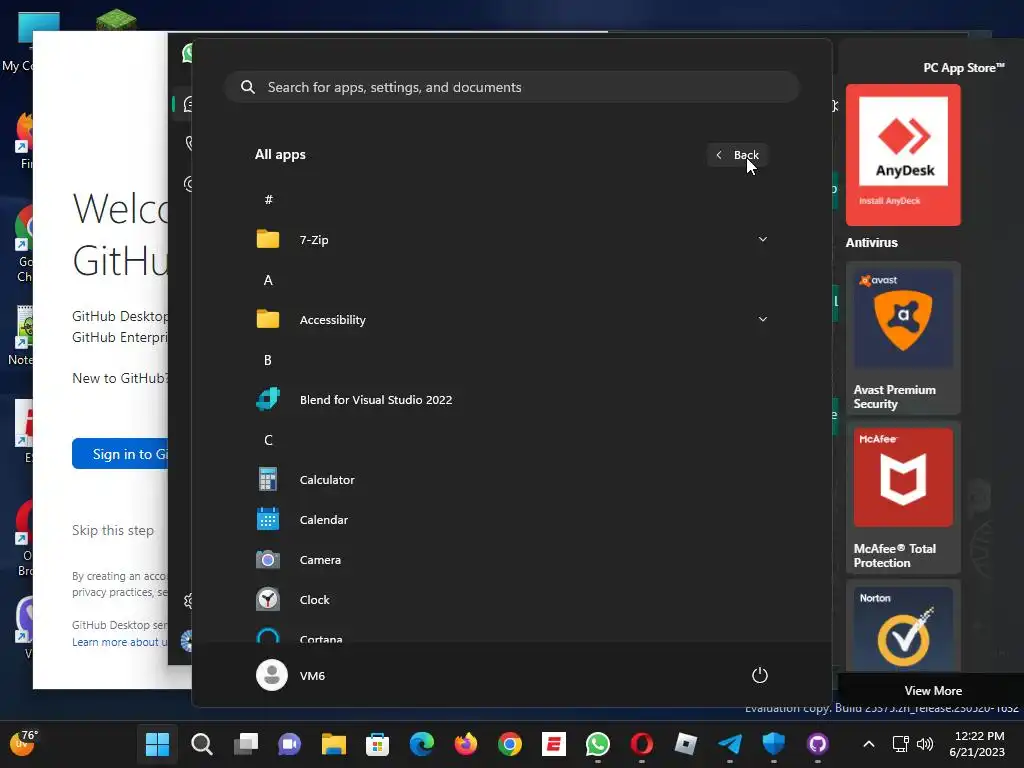Click the network icon in system tray
This screenshot has height=768, width=1024.
coord(901,744)
